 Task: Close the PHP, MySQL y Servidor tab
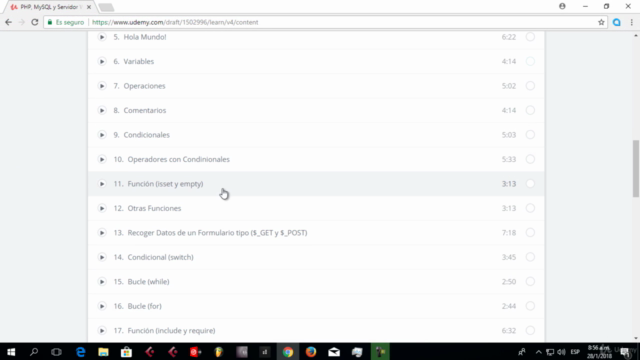tap(89, 7)
